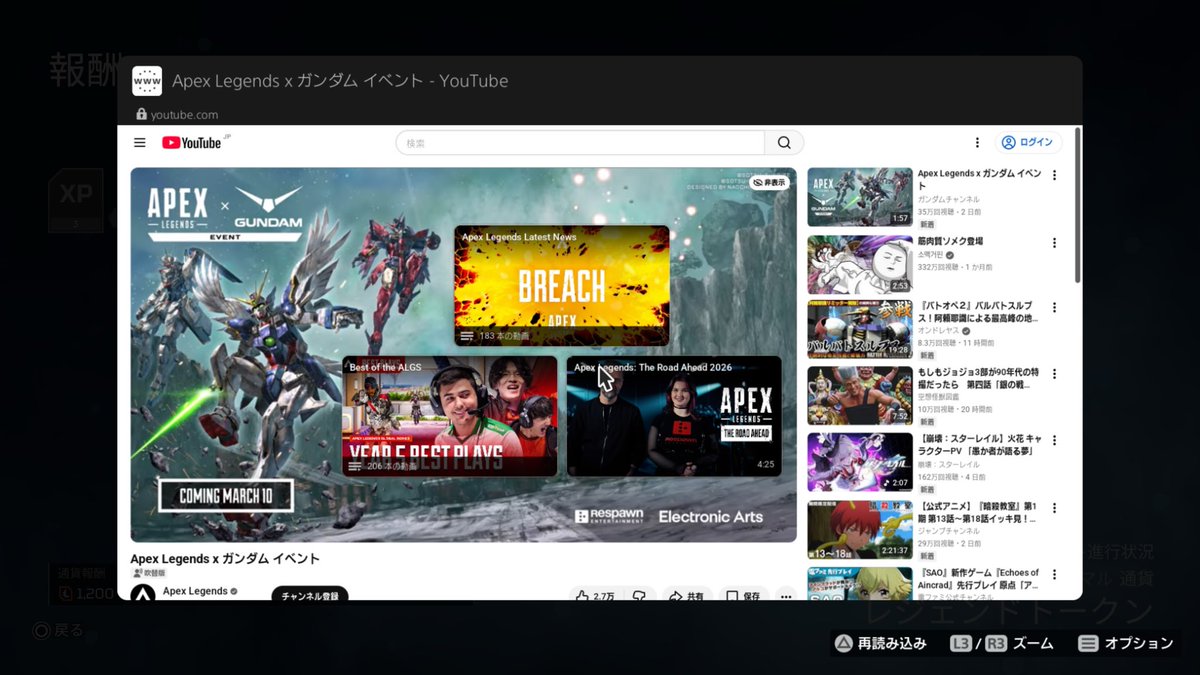Click the lock icon beside youtube.com
1200x675 pixels.
pyautogui.click(x=141, y=114)
